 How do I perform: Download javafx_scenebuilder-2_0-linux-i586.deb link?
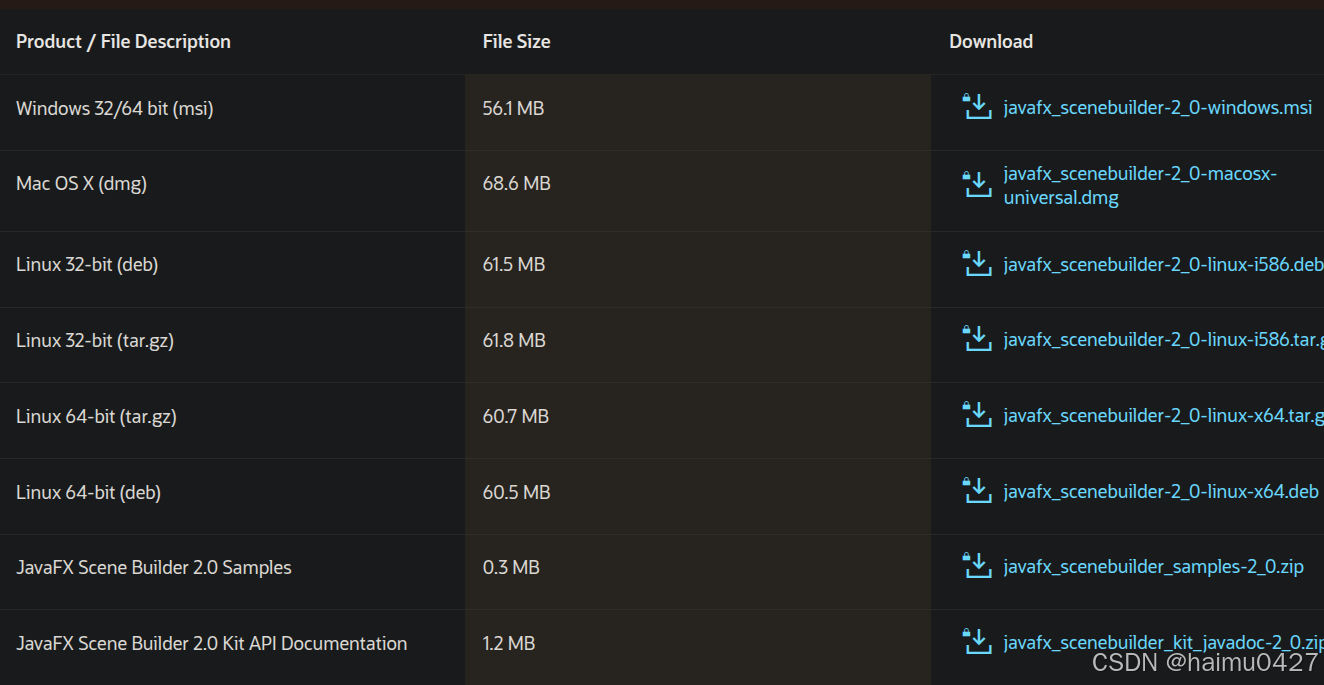point(1164,265)
